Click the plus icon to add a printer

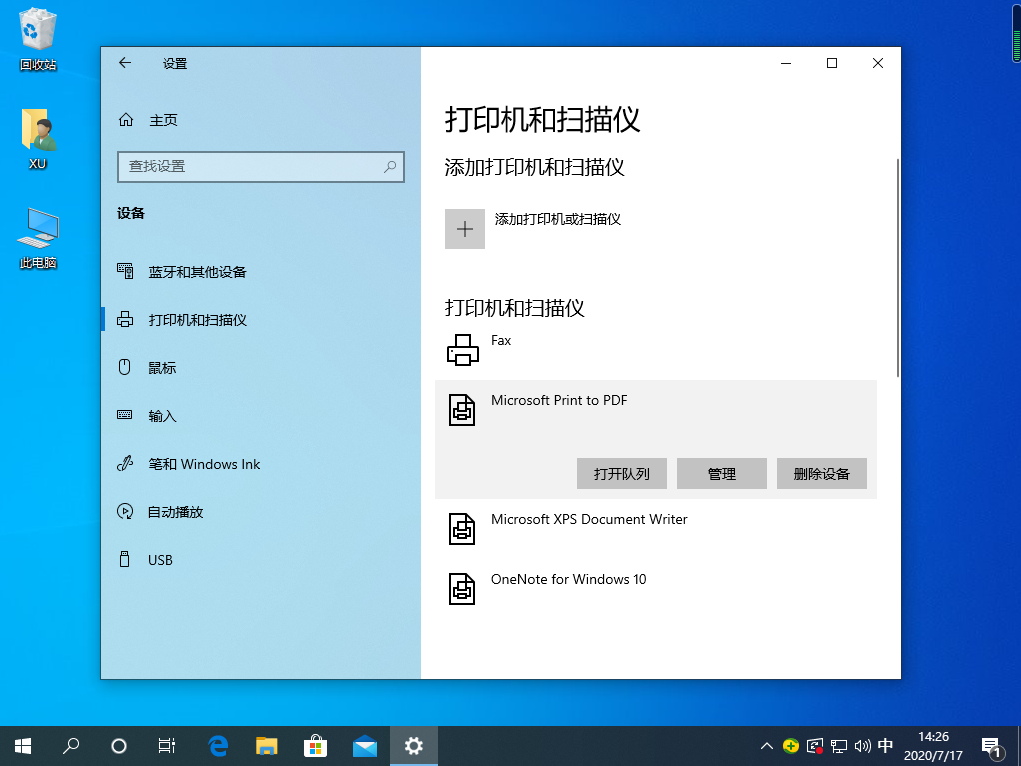(465, 229)
